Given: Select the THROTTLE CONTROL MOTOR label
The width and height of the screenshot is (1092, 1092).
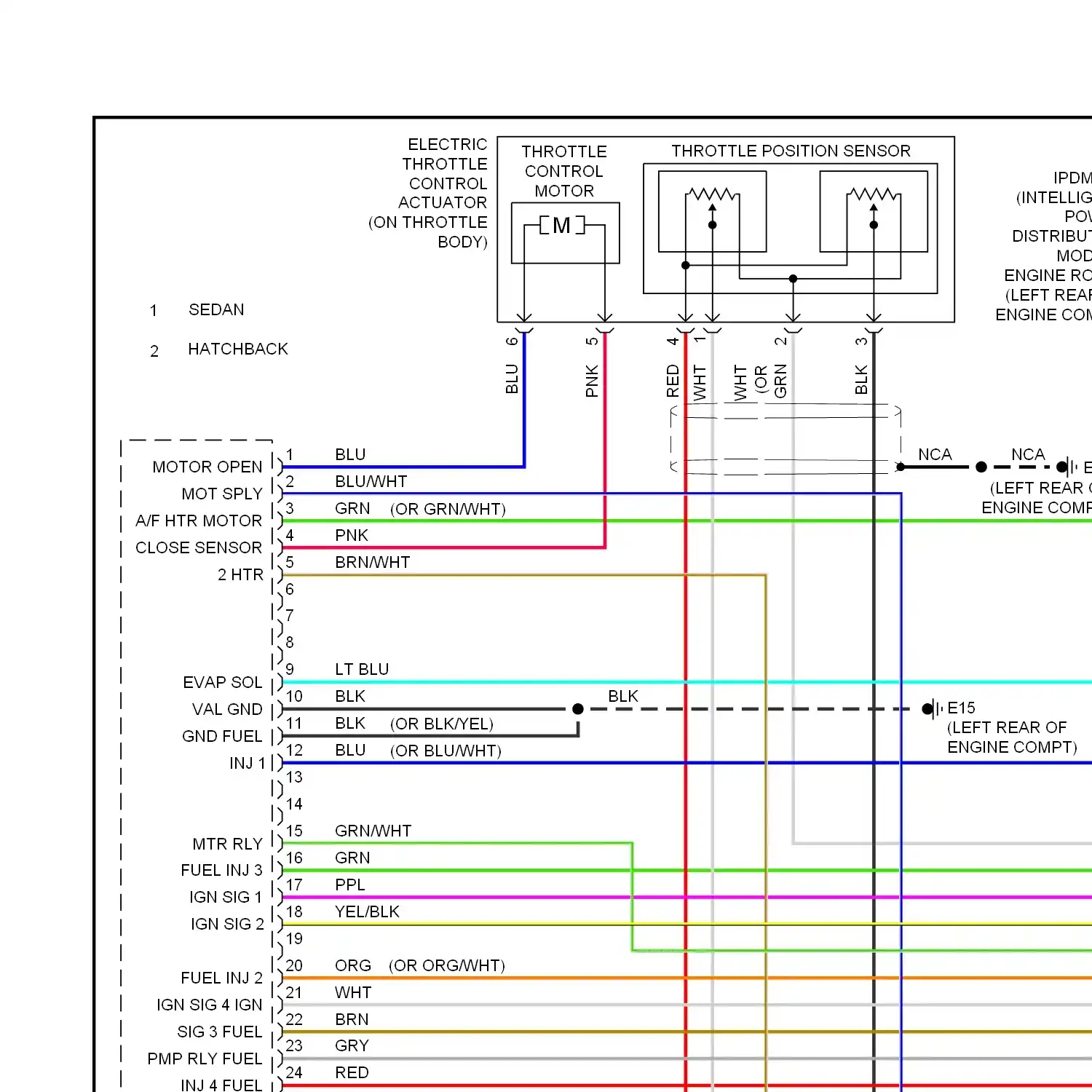Looking at the screenshot, I should [x=564, y=171].
